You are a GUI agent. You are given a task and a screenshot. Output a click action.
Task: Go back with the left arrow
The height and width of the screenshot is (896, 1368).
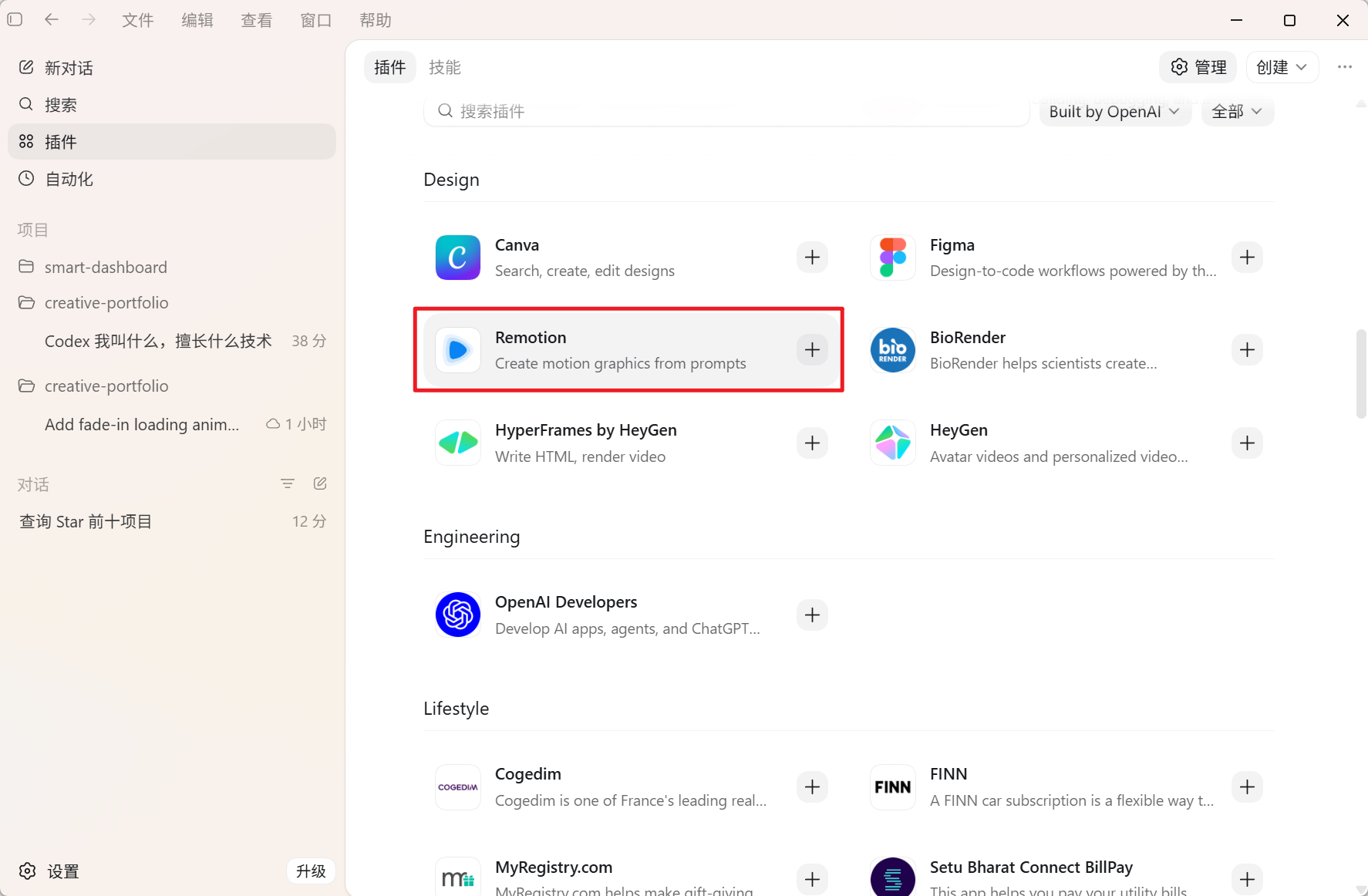point(52,19)
